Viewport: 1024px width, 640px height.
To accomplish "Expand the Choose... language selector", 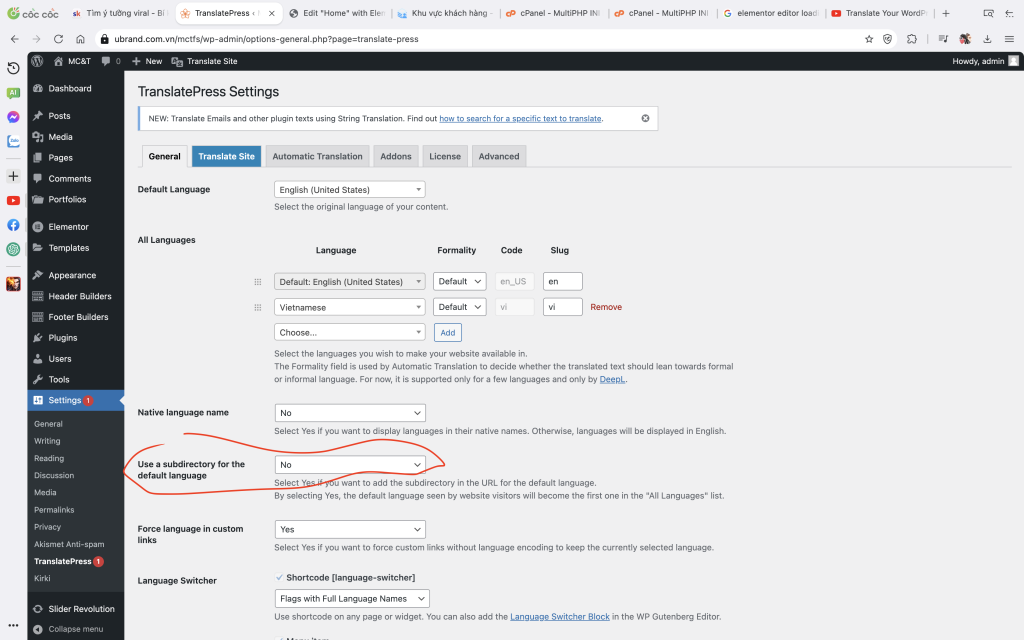I will coord(349,331).
